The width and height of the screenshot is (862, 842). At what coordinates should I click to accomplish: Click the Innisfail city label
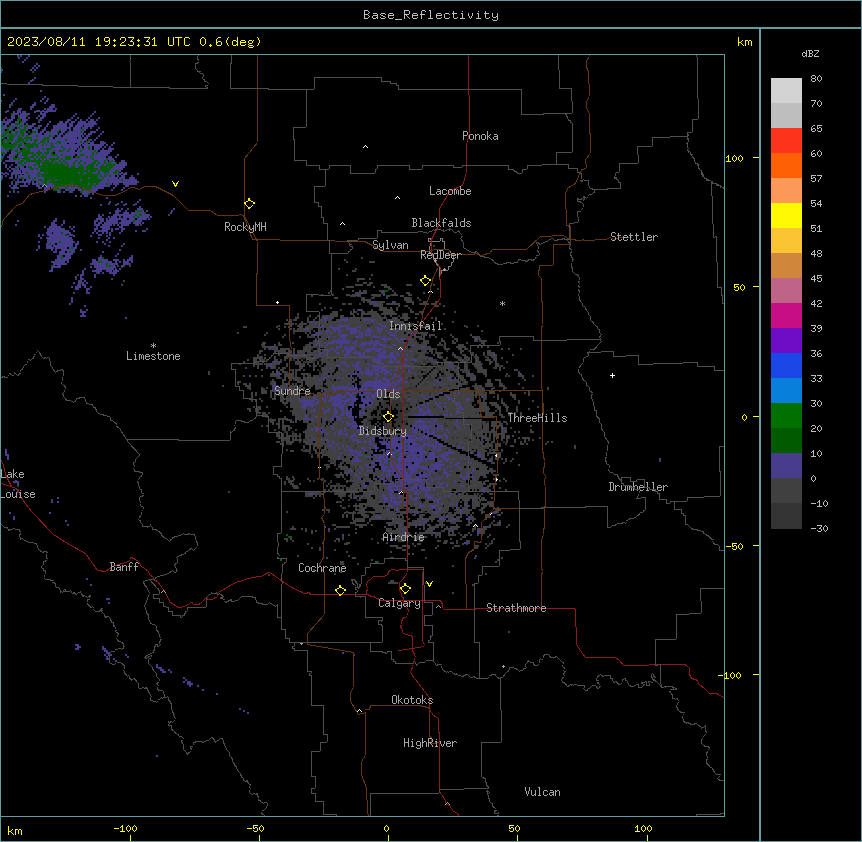point(416,326)
